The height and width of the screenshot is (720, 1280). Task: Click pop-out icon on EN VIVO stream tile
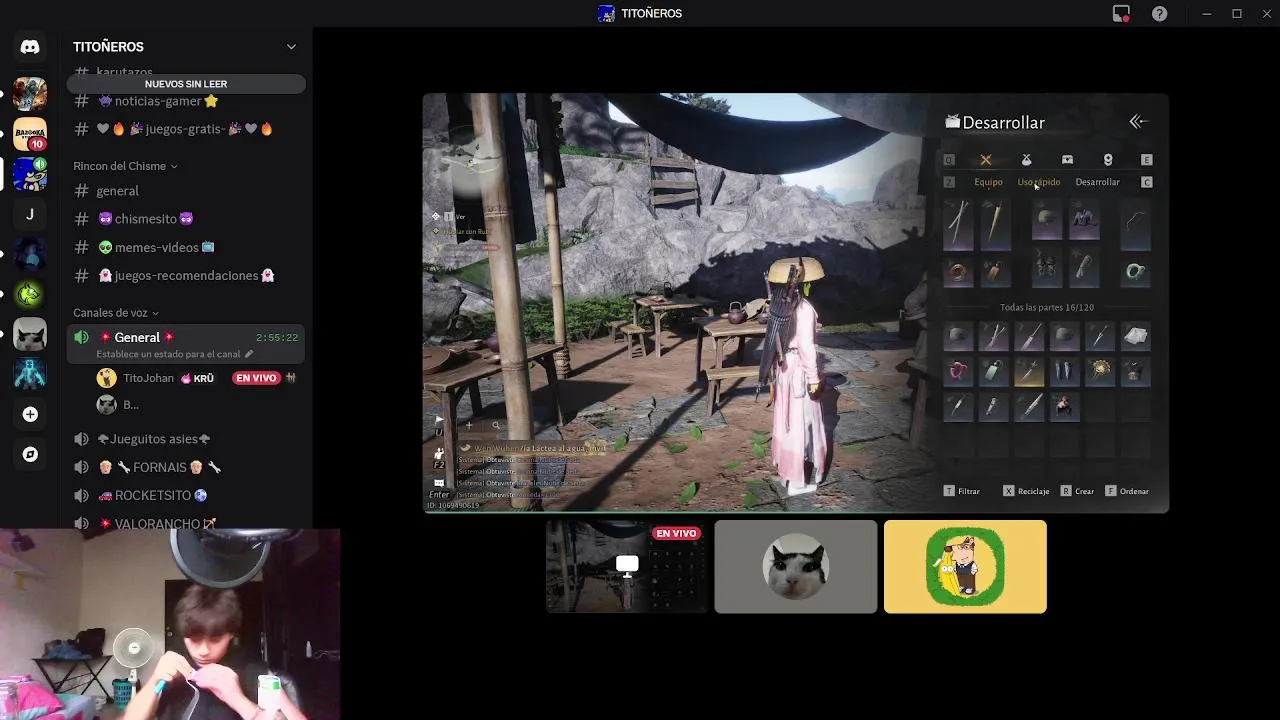pyautogui.click(x=627, y=565)
